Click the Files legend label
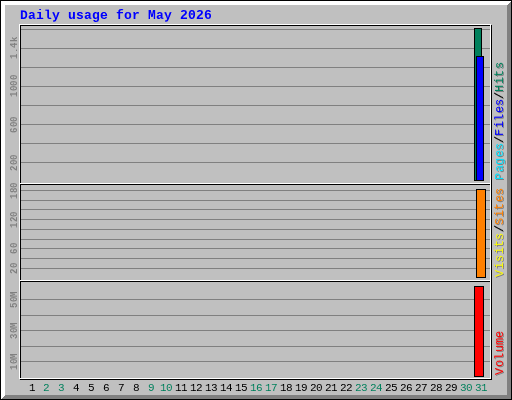This screenshot has width=512, height=400. pyautogui.click(x=499, y=117)
